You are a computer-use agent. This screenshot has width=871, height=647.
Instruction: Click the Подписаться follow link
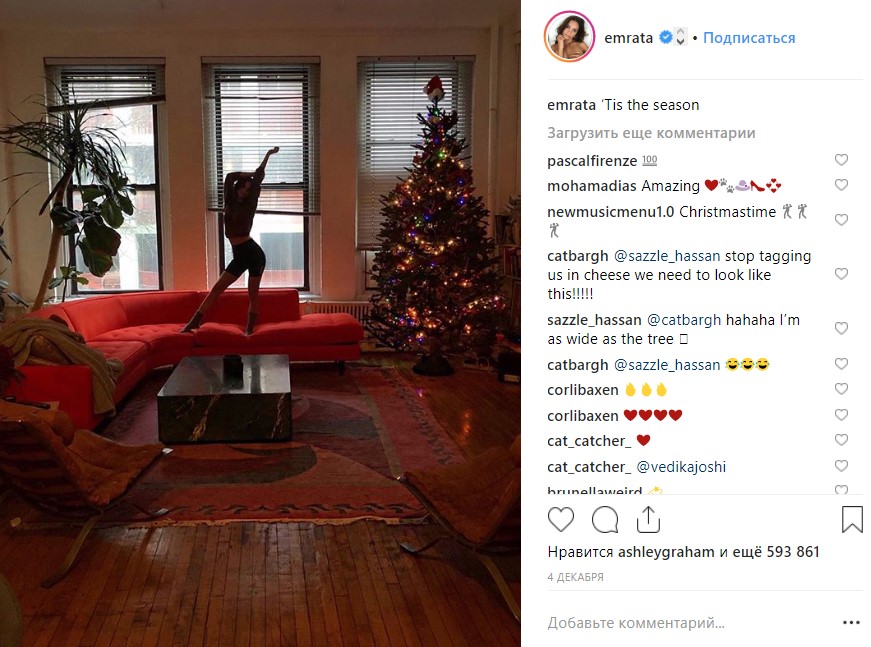tap(749, 38)
